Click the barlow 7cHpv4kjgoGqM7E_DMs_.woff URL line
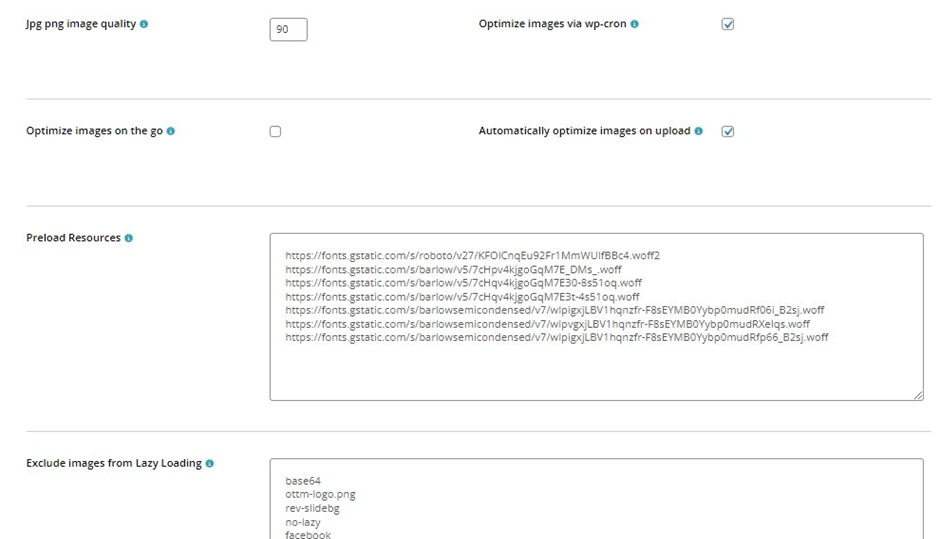940x539 pixels. [453, 269]
